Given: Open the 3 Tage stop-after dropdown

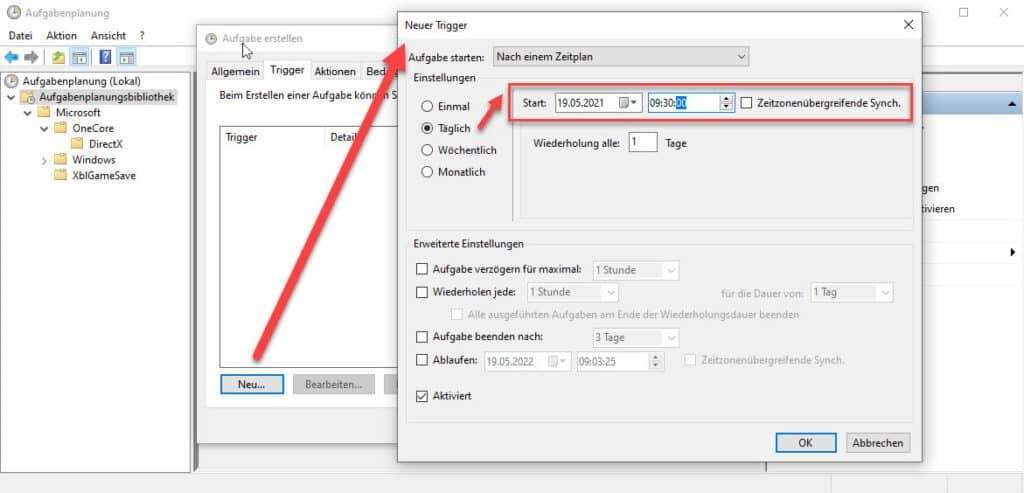Looking at the screenshot, I should [x=635, y=338].
